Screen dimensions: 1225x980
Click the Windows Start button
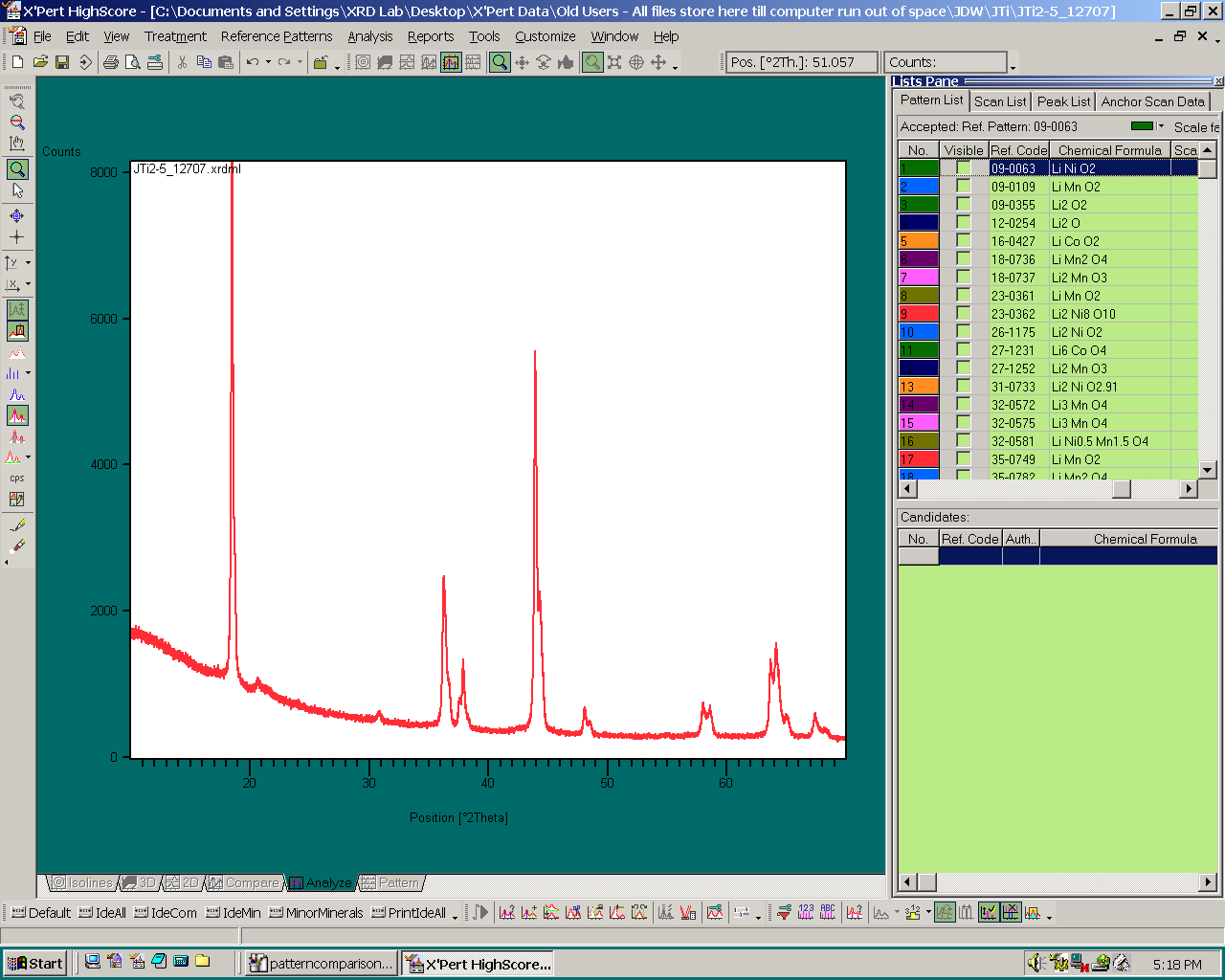point(35,963)
